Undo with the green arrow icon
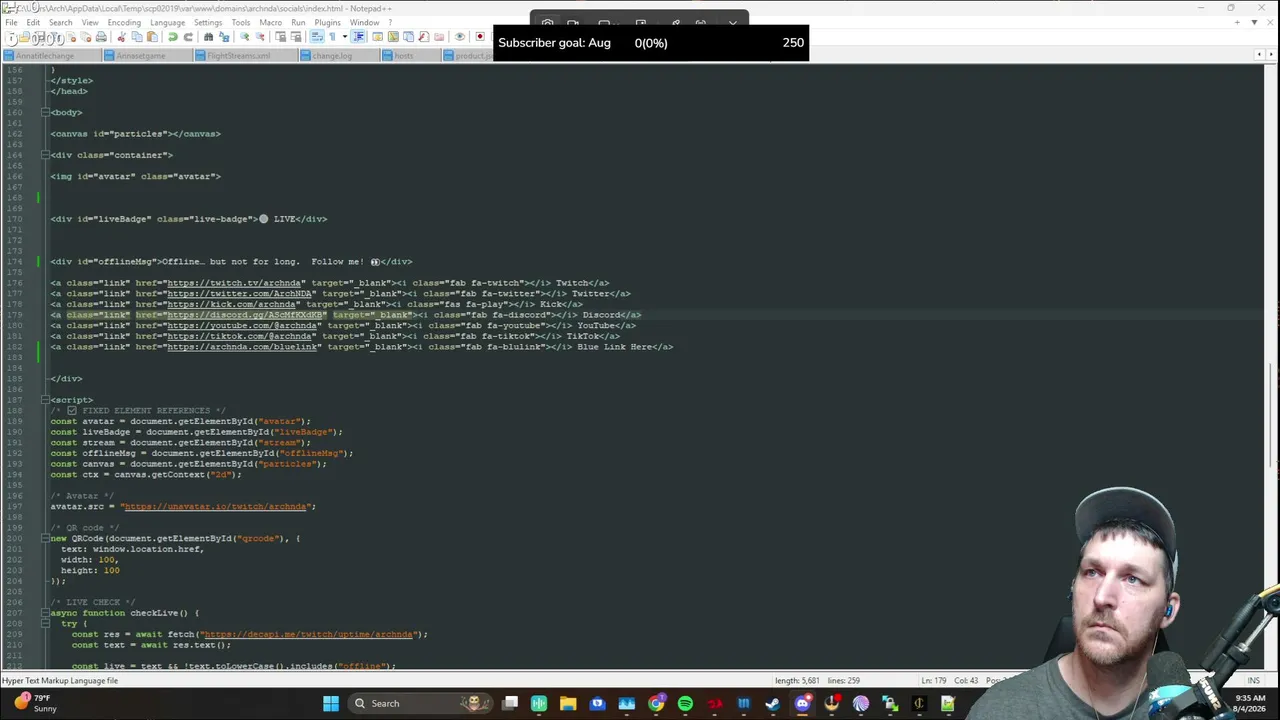 coord(172,37)
